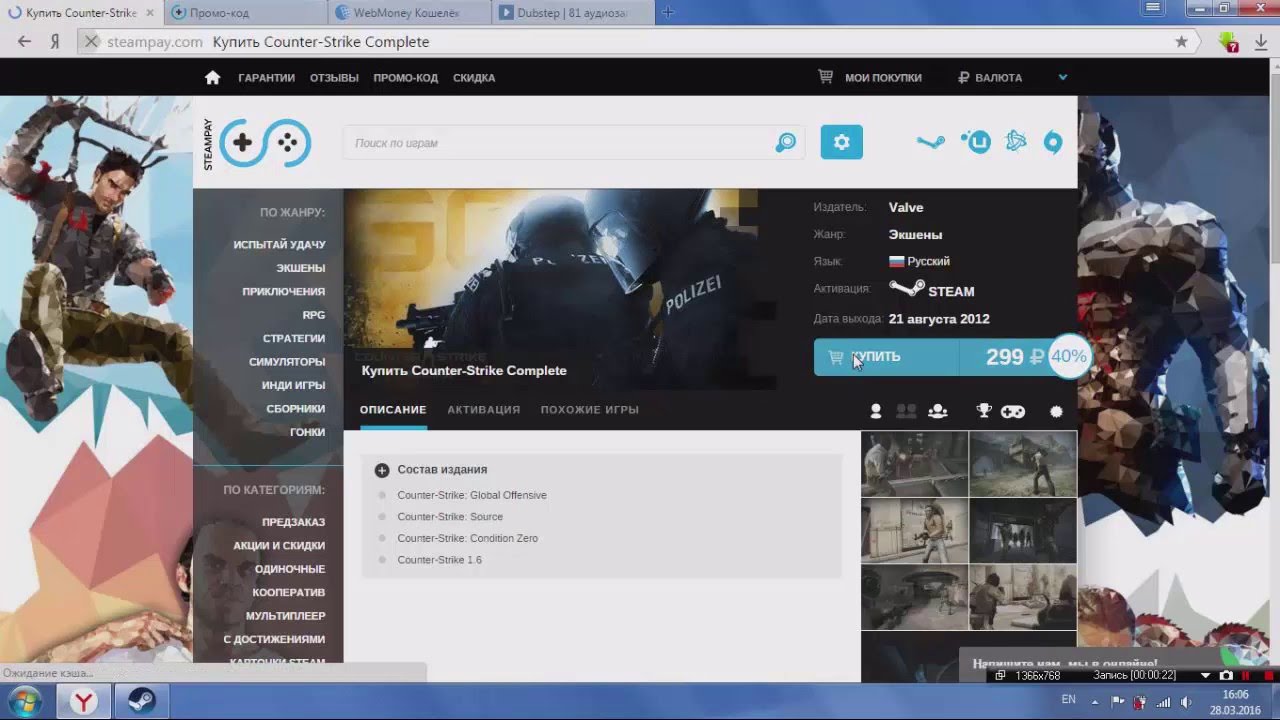The height and width of the screenshot is (720, 1280).
Task: Click the shopping cart icon near Мои покупки
Action: tap(826, 77)
